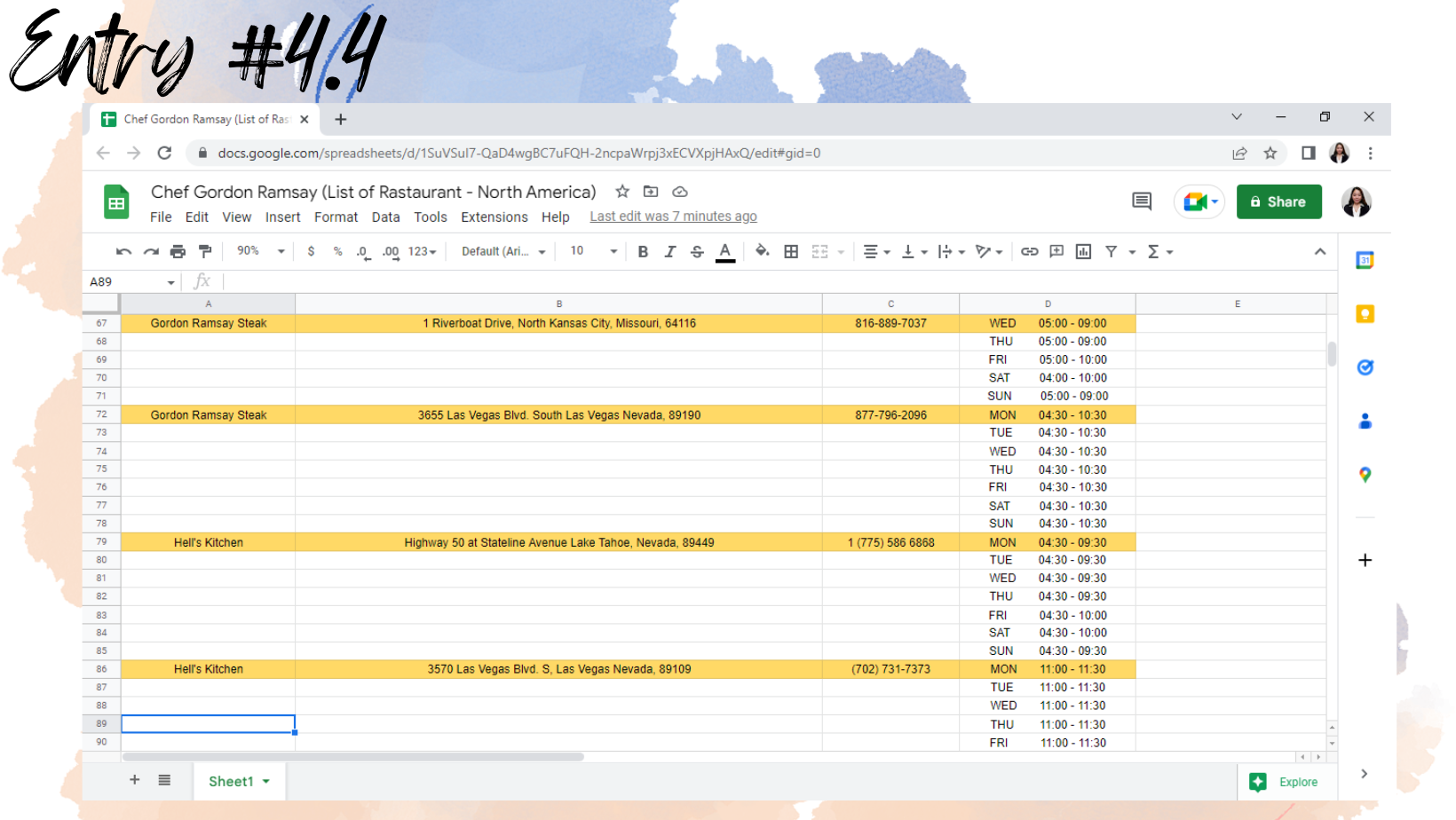Add a new sheet with plus
The width and height of the screenshot is (1456, 820).
tap(135, 780)
